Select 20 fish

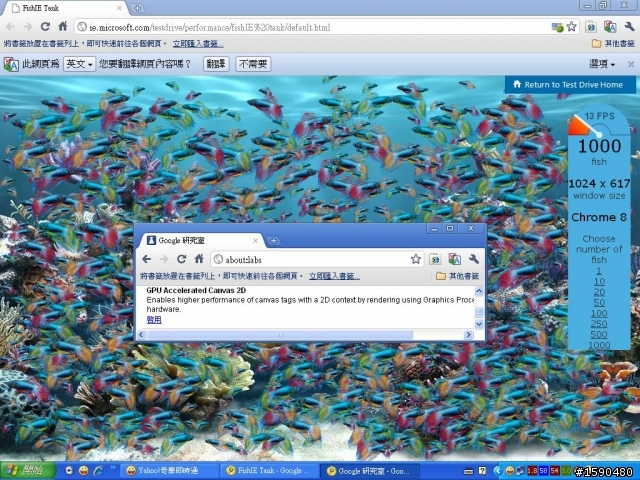tap(599, 292)
